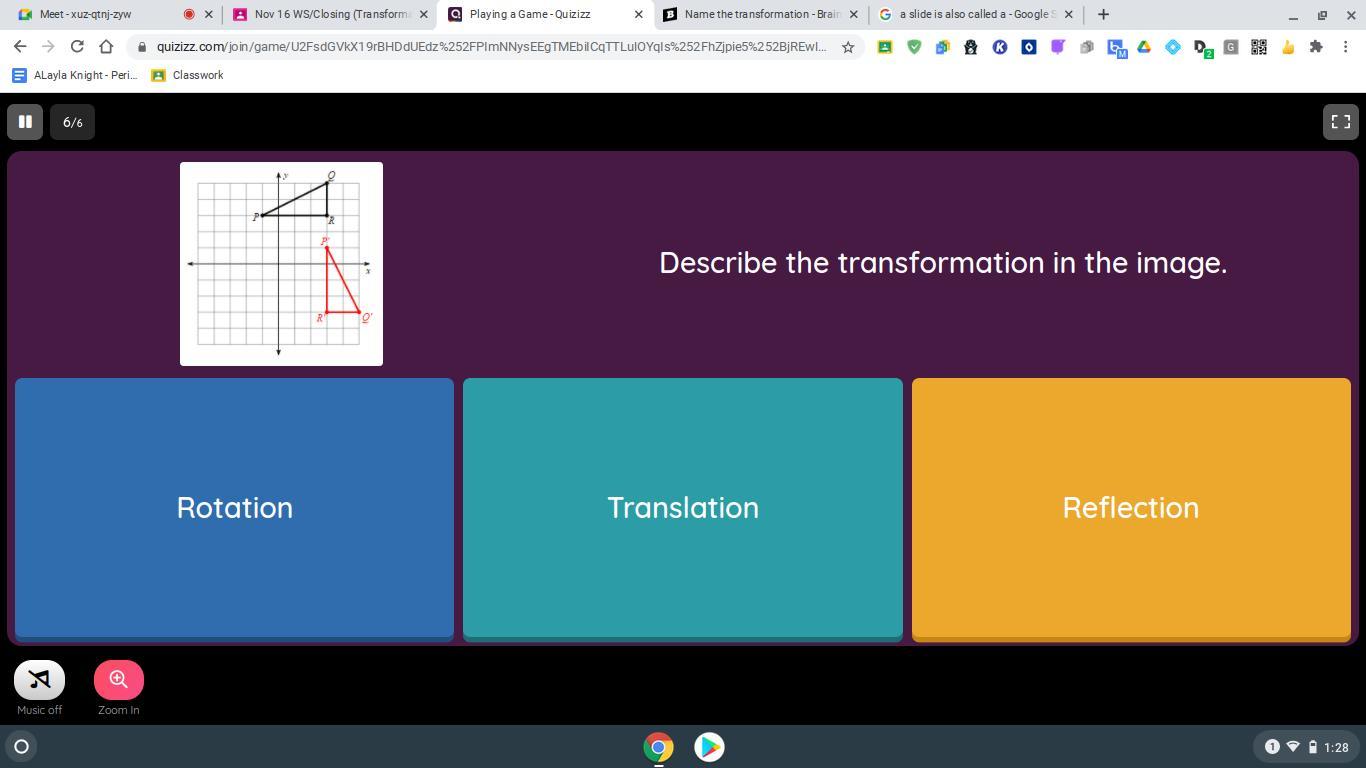This screenshot has height=768, width=1366.
Task: Select the Rotation answer
Action: point(234,509)
